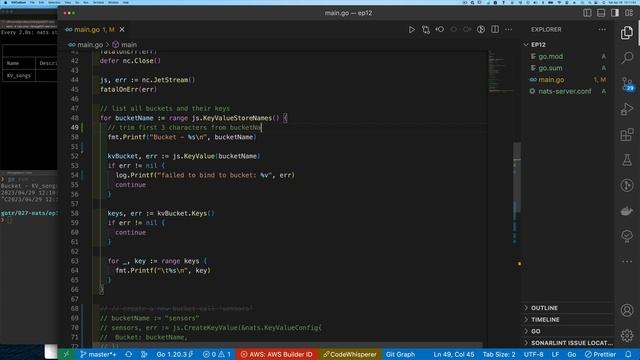
Task: Open Testing flask view
Action: coord(627,160)
